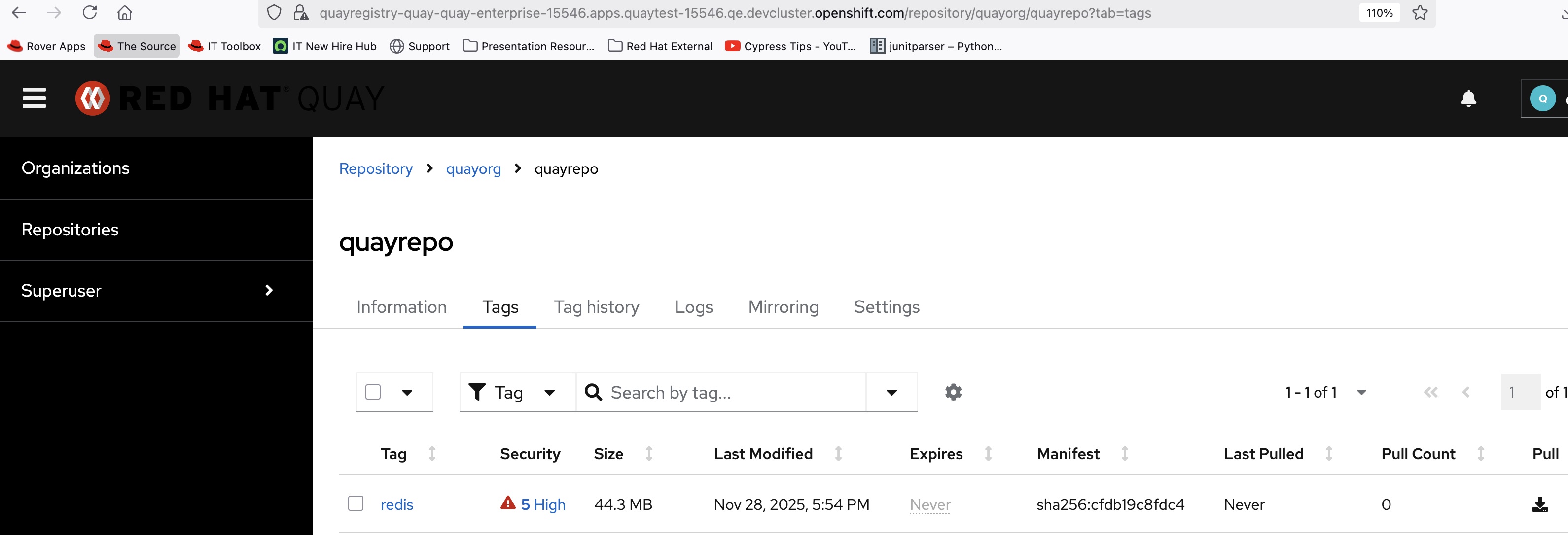The image size is (1568, 535).
Task: Click the pull download icon for redis
Action: pyautogui.click(x=1539, y=504)
